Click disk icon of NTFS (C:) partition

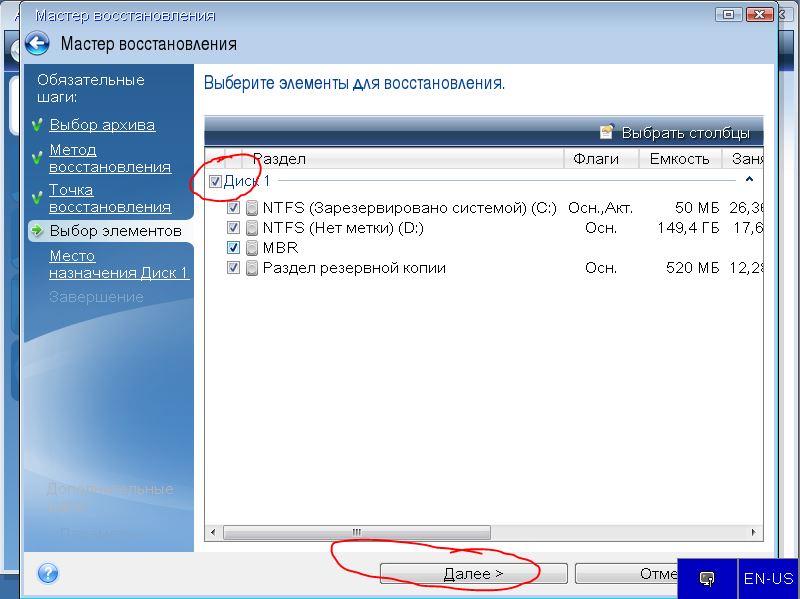(x=252, y=208)
